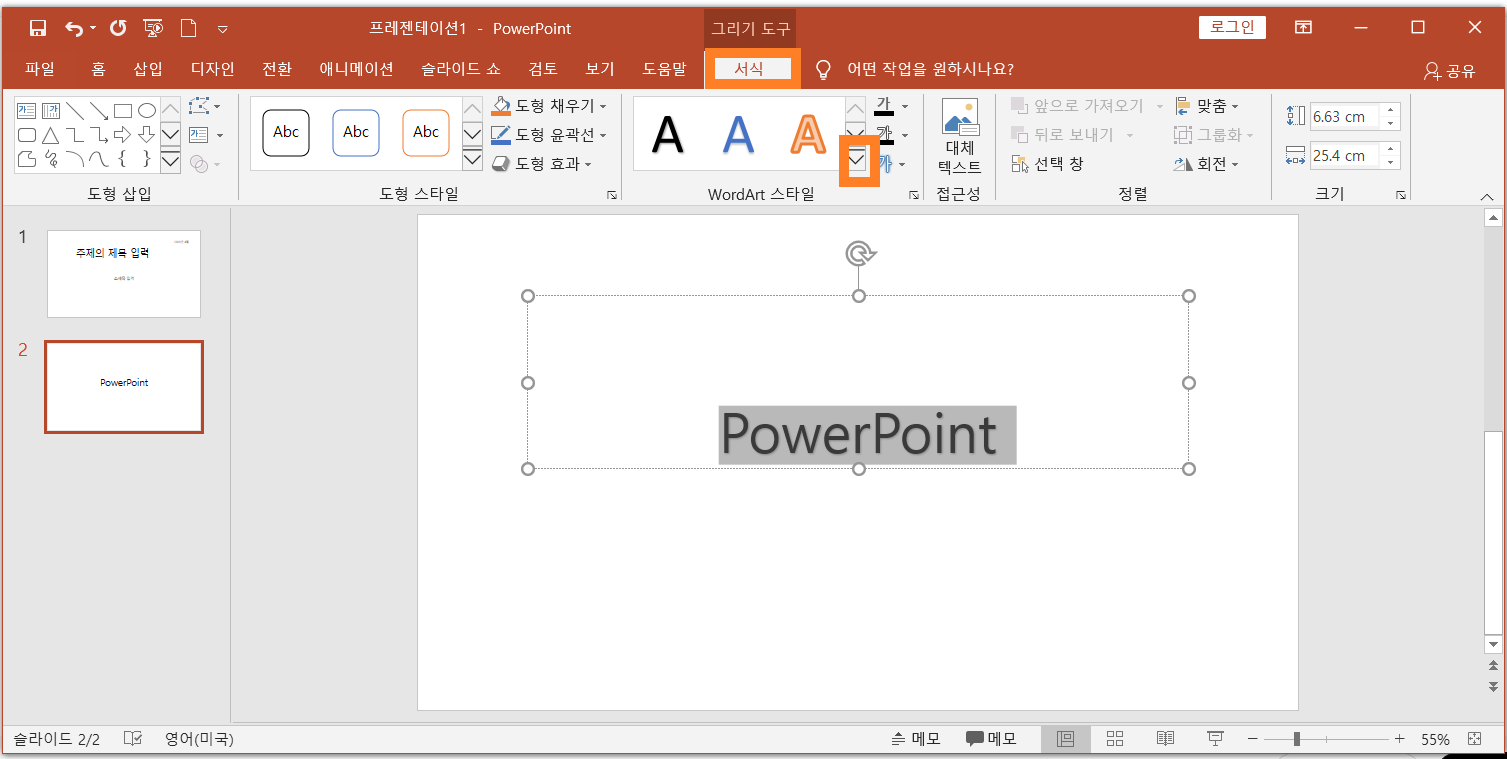
Task: Click the Alt Text (대체 텍스트) icon
Action: [x=960, y=137]
